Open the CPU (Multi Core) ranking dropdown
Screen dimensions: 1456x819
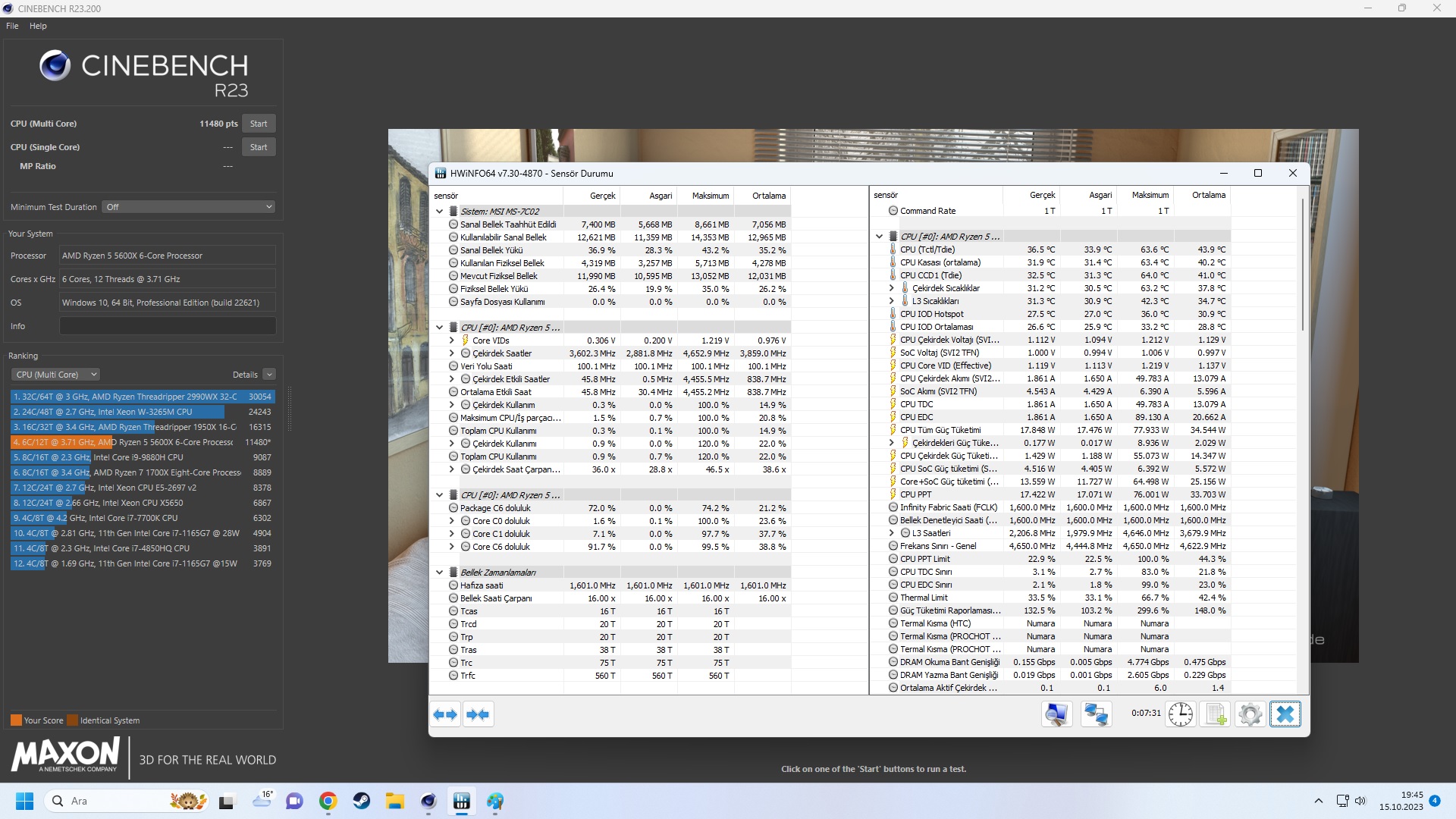55,375
